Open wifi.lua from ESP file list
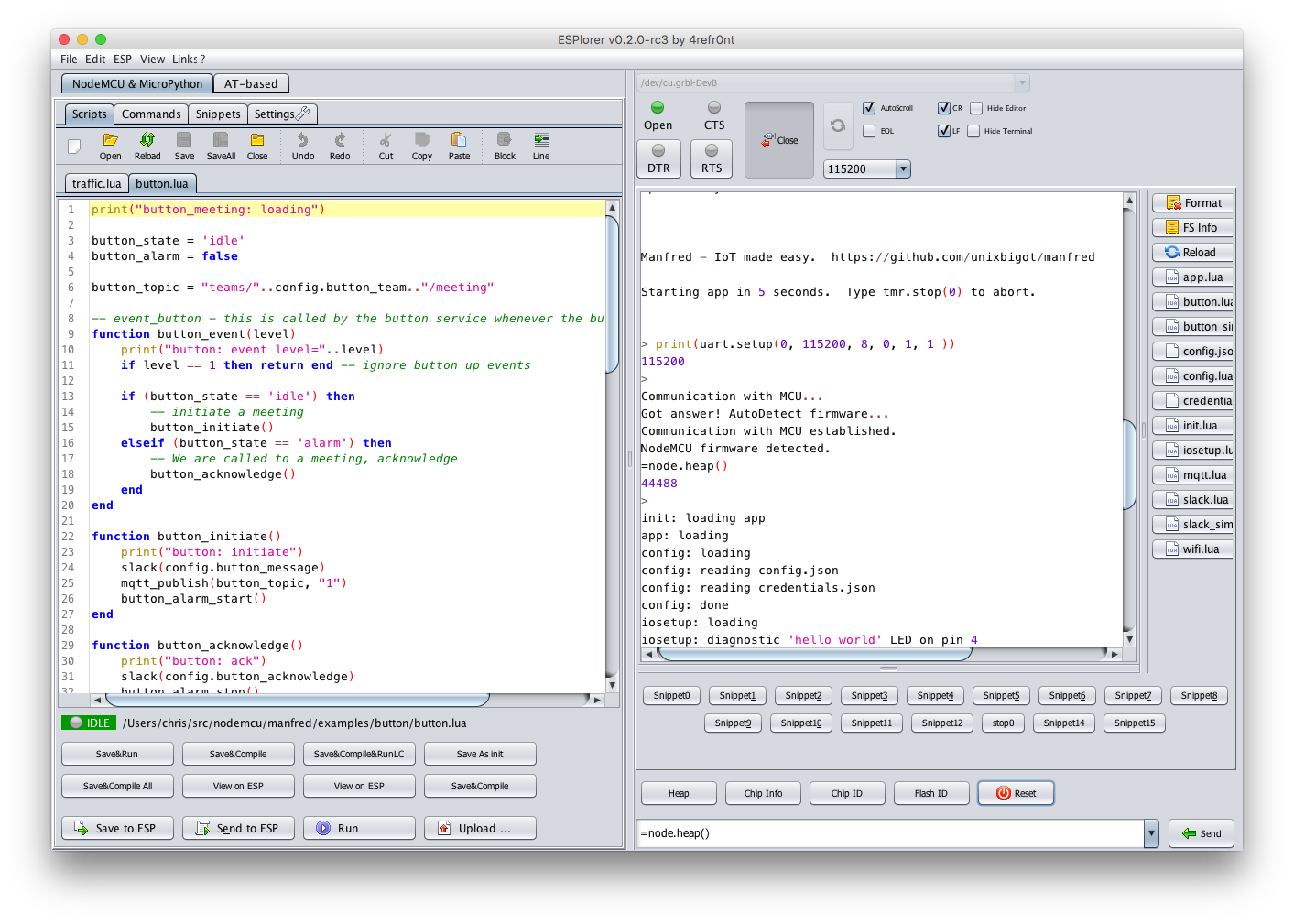The width and height of the screenshot is (1294, 924). pyautogui.click(x=1193, y=549)
